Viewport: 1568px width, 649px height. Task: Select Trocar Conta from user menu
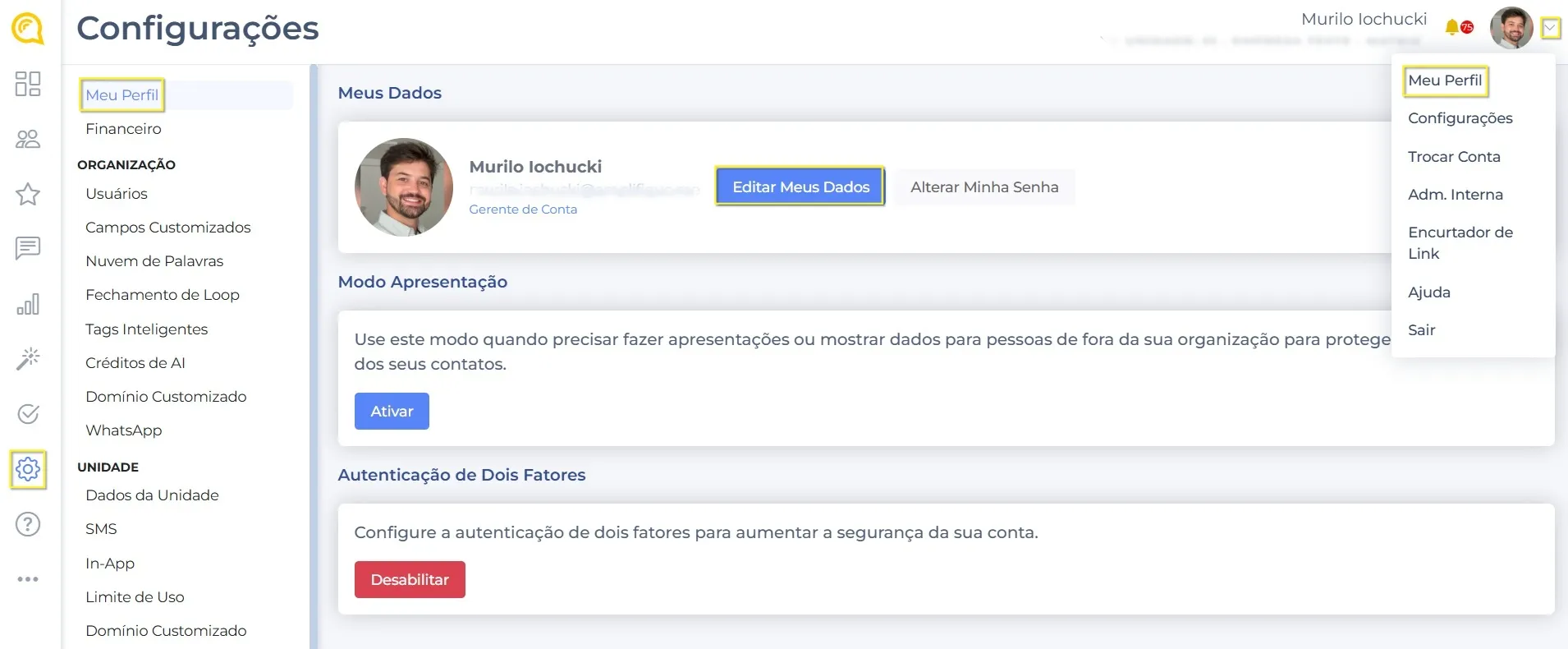click(1454, 157)
